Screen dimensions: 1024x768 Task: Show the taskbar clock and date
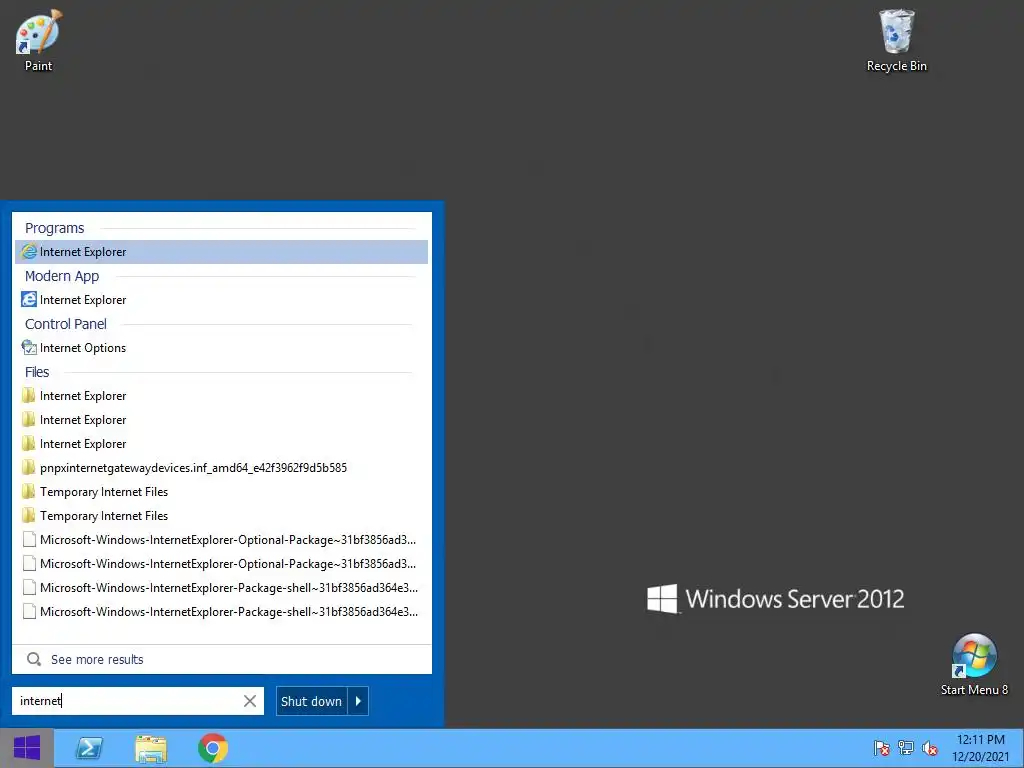point(980,748)
